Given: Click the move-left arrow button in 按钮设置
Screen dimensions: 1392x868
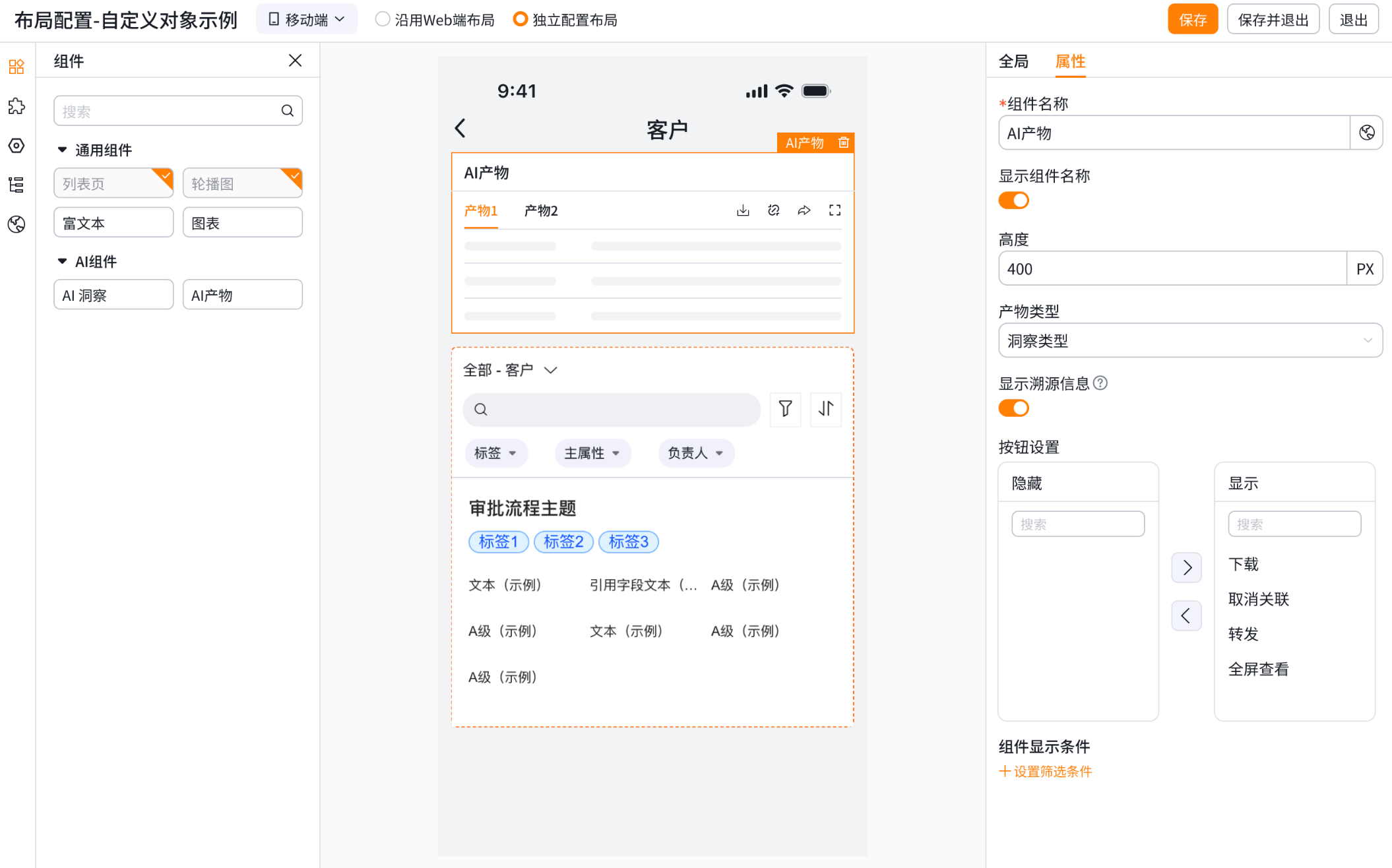Looking at the screenshot, I should [x=1186, y=616].
